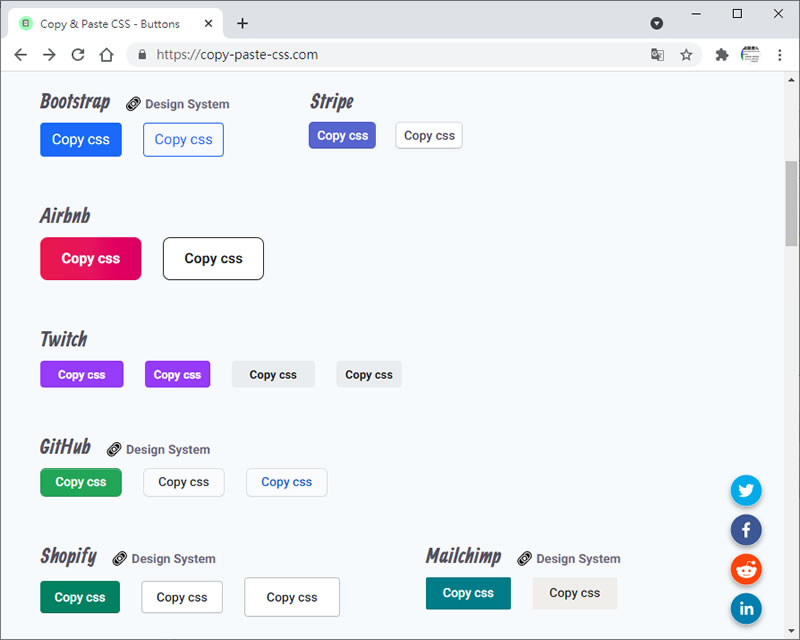Click the Shopify heading
The width and height of the screenshot is (800, 640).
(x=68, y=556)
